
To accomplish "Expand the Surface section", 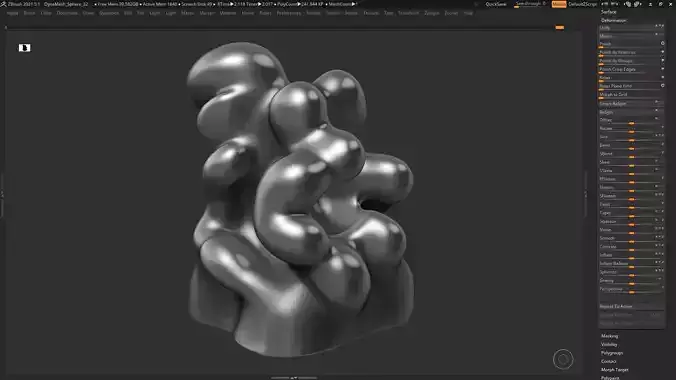I will click(x=609, y=12).
